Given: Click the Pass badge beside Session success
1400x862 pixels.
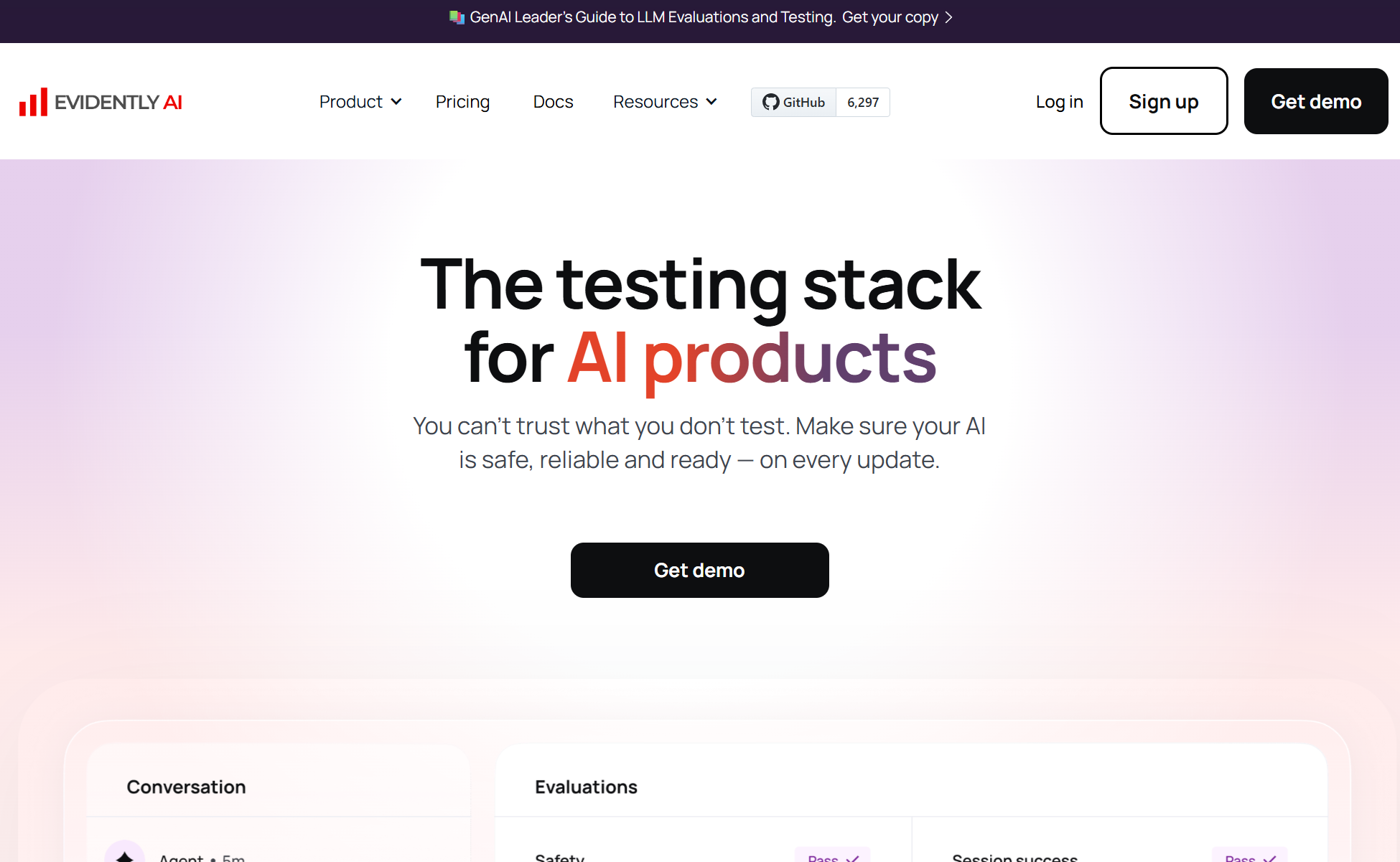Looking at the screenshot, I should coord(1249,856).
